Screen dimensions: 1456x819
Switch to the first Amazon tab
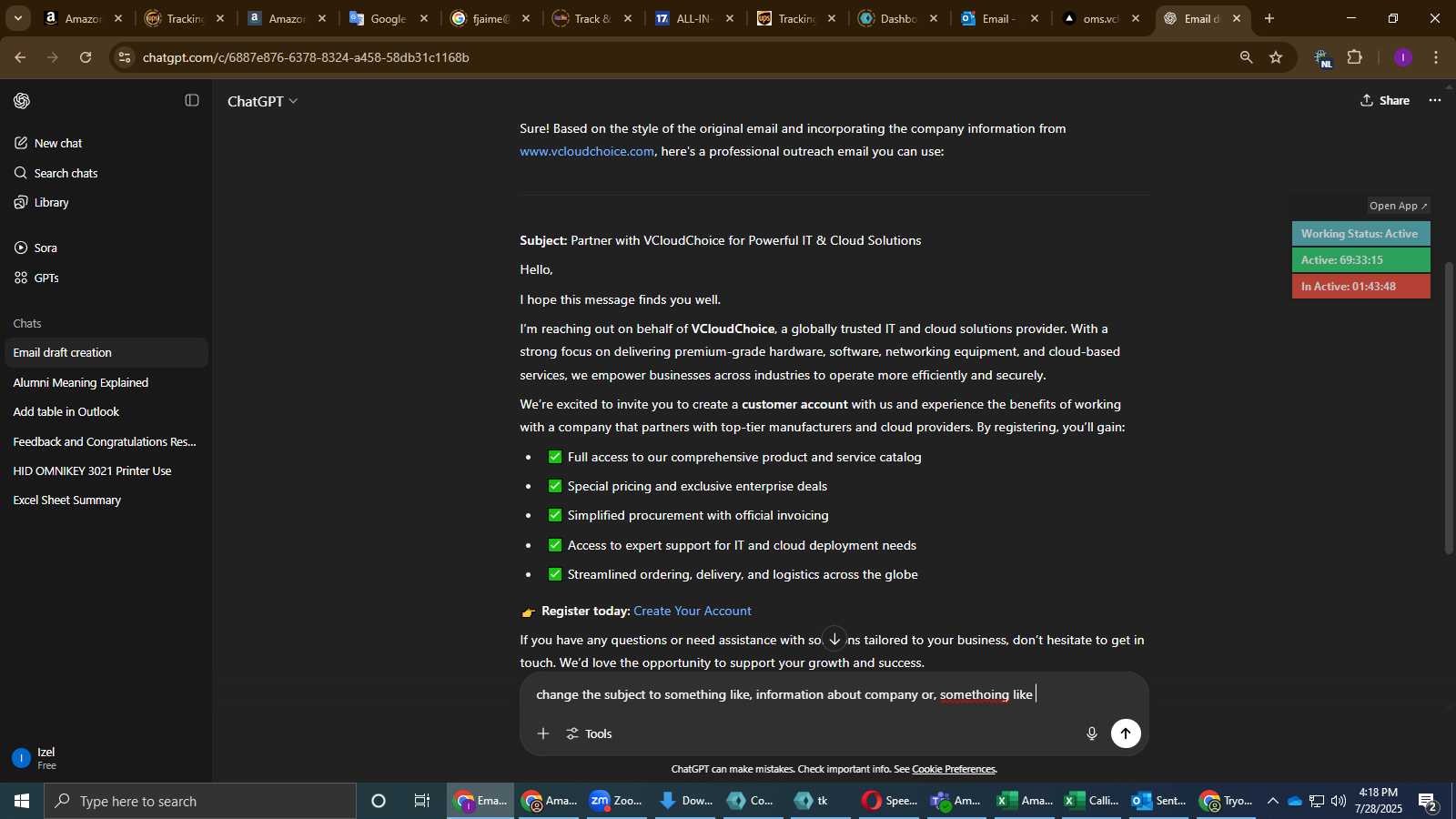[84, 18]
